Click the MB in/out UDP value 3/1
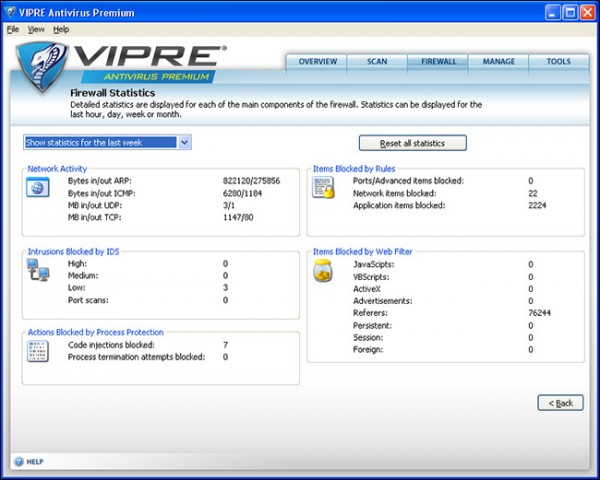 (229, 205)
